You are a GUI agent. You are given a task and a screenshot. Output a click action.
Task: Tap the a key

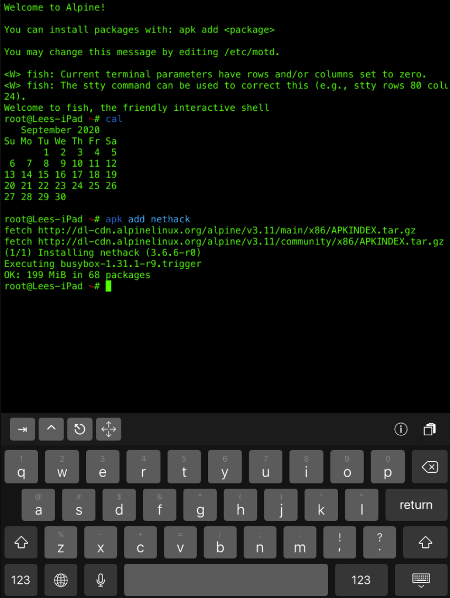point(39,505)
